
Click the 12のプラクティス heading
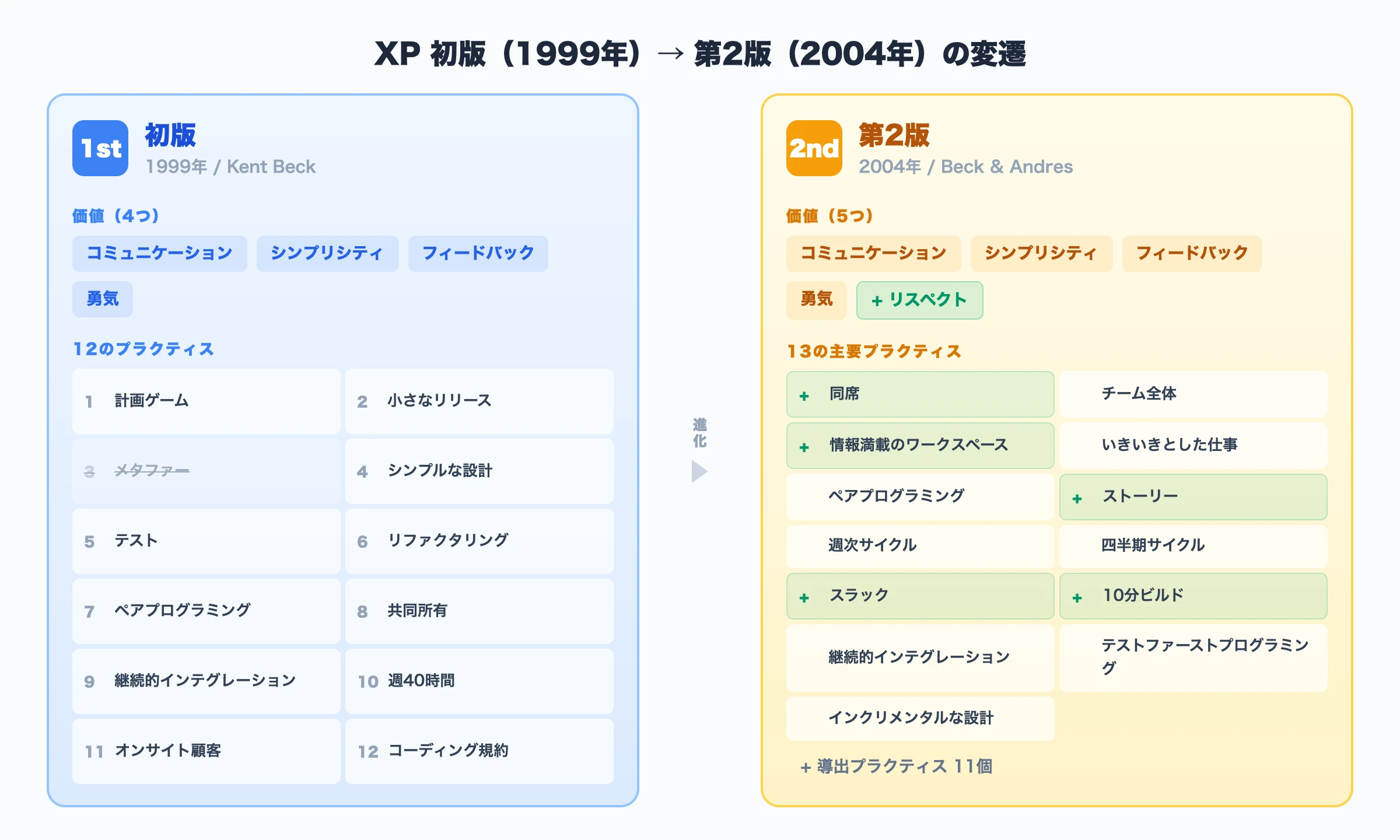[x=143, y=349]
